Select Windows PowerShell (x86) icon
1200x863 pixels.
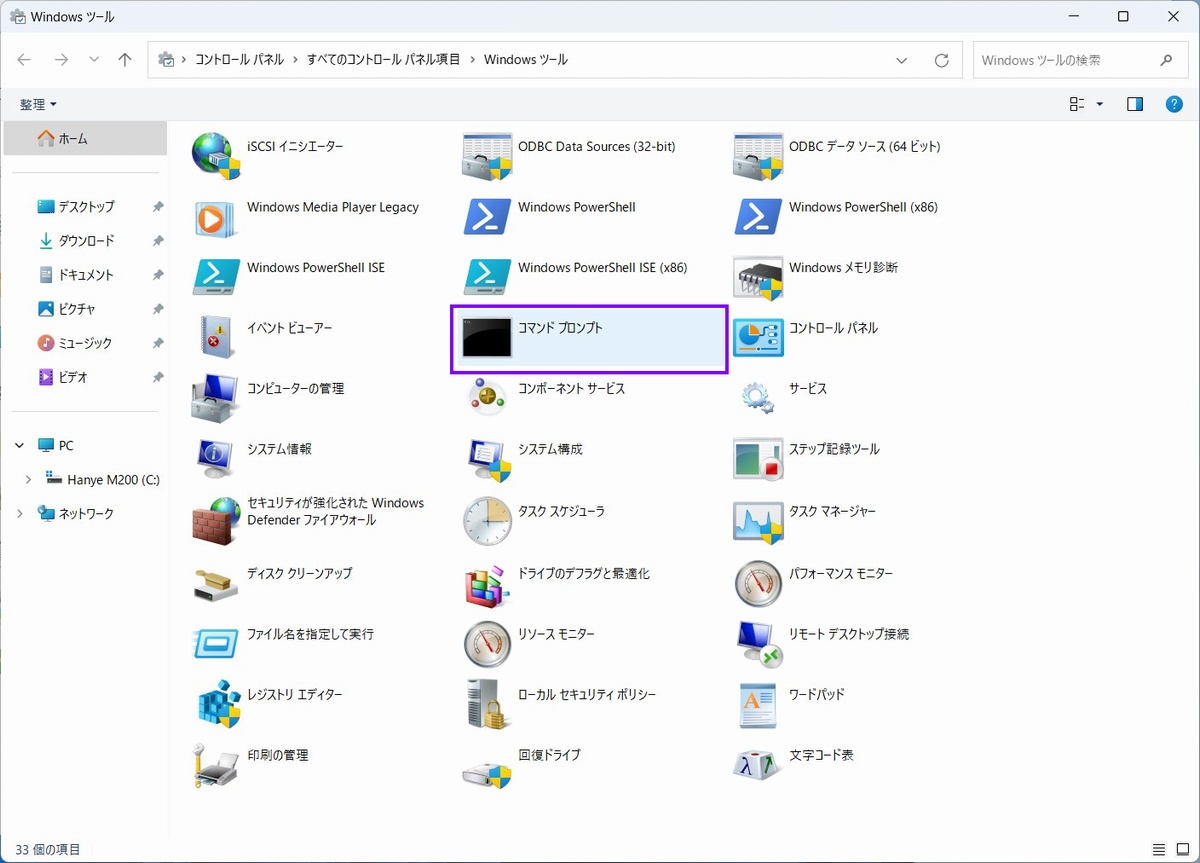click(x=758, y=216)
